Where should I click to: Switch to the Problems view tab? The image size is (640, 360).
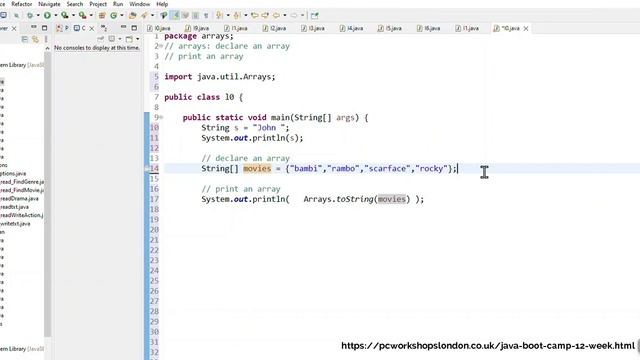[x=62, y=28]
